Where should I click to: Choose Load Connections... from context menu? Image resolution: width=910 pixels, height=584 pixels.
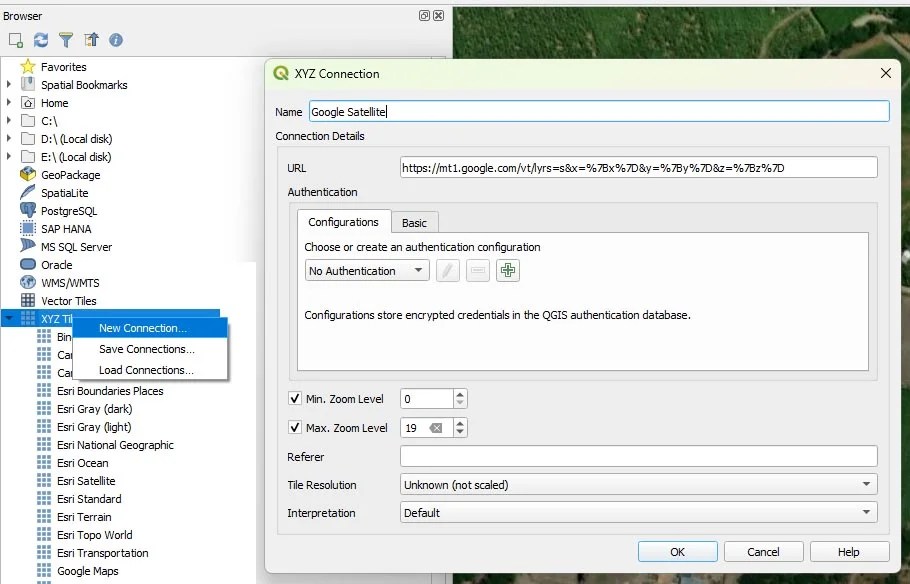pyautogui.click(x=150, y=370)
